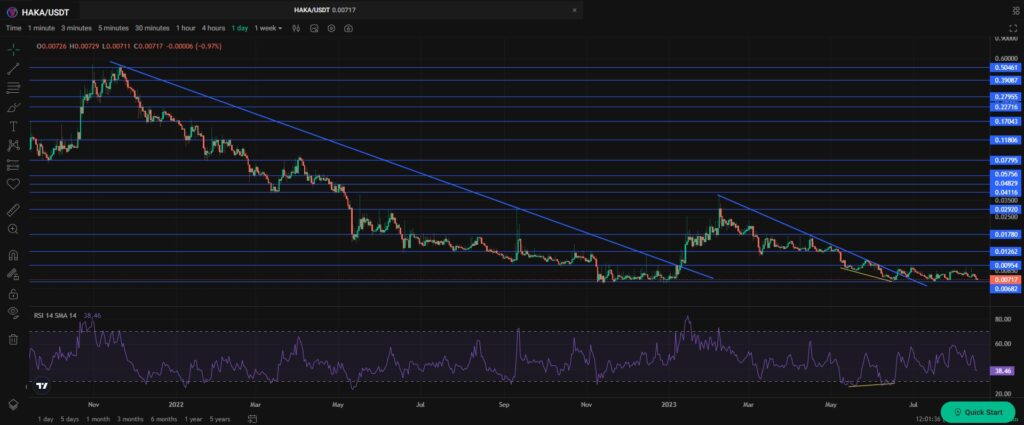Set range to 5 days
The width and height of the screenshot is (1024, 425).
[70, 419]
